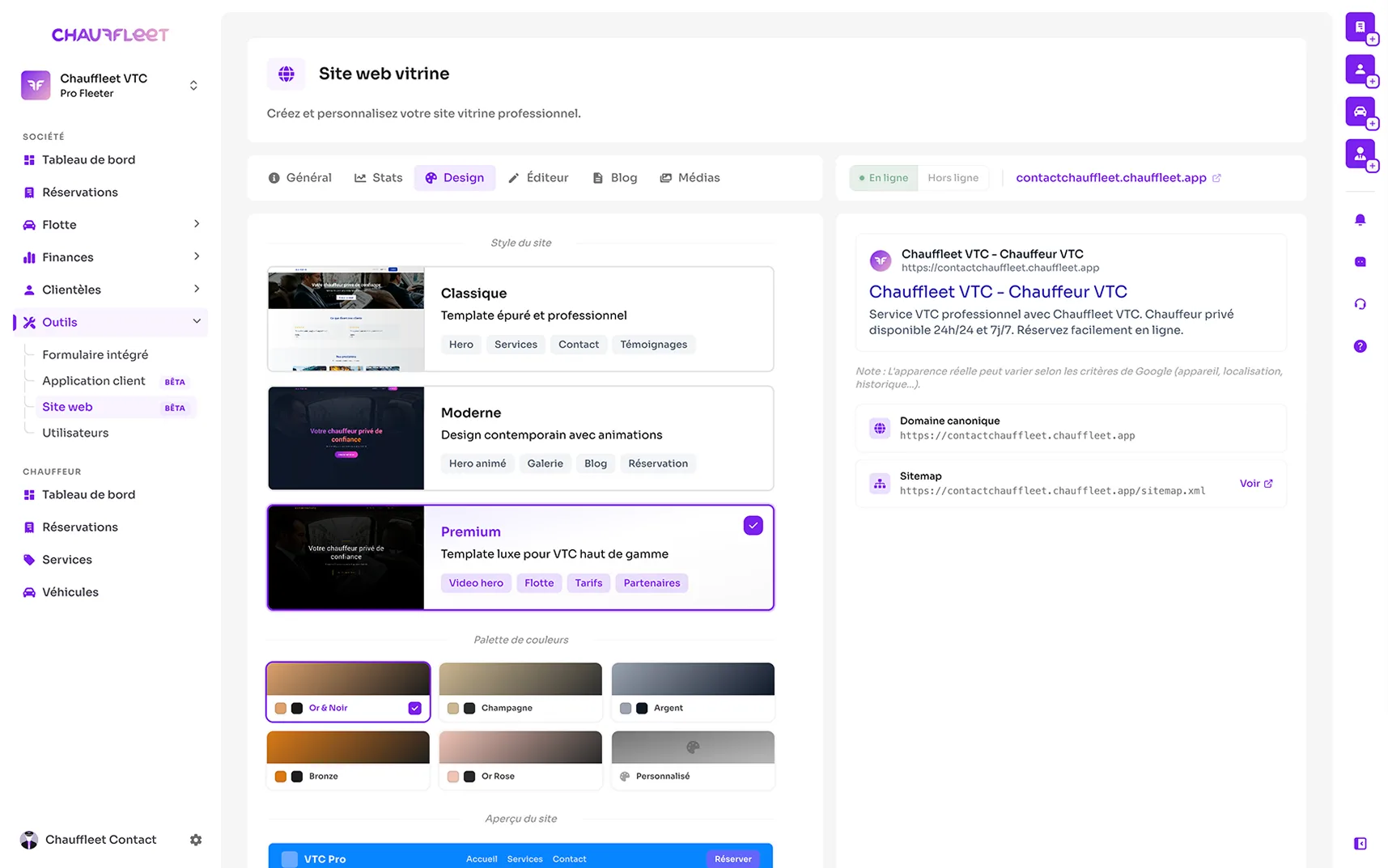
Task: Click the favicon in the Google preview
Action: pyautogui.click(x=881, y=260)
